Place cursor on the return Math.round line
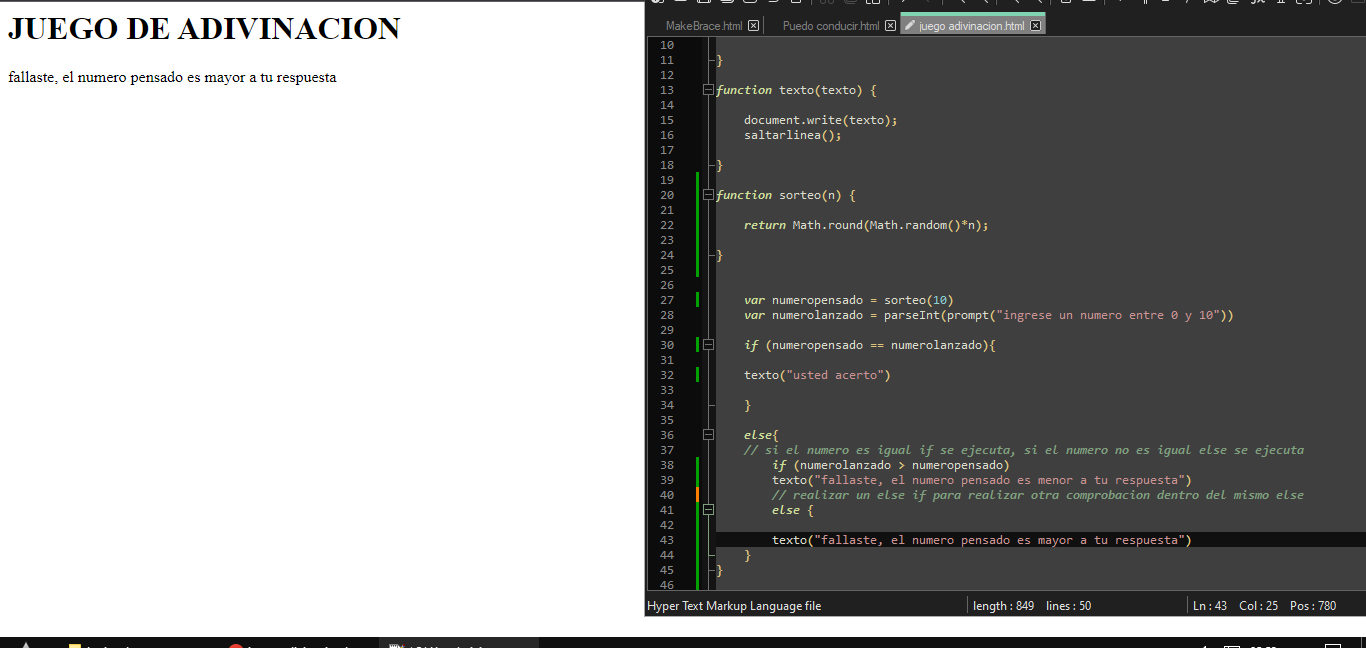 (865, 225)
